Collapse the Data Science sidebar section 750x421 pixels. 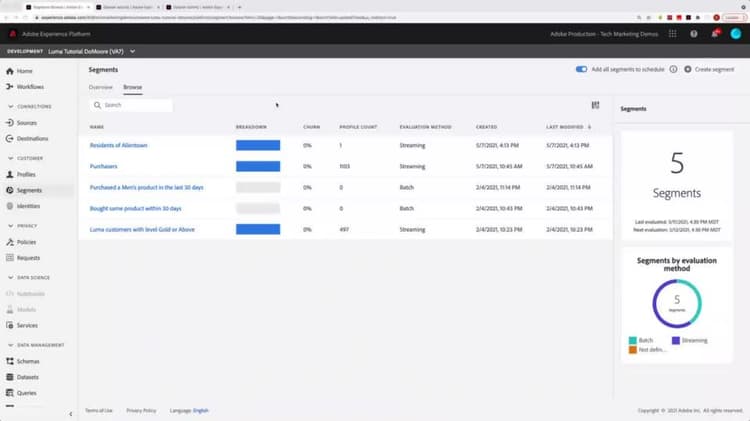pos(11,277)
